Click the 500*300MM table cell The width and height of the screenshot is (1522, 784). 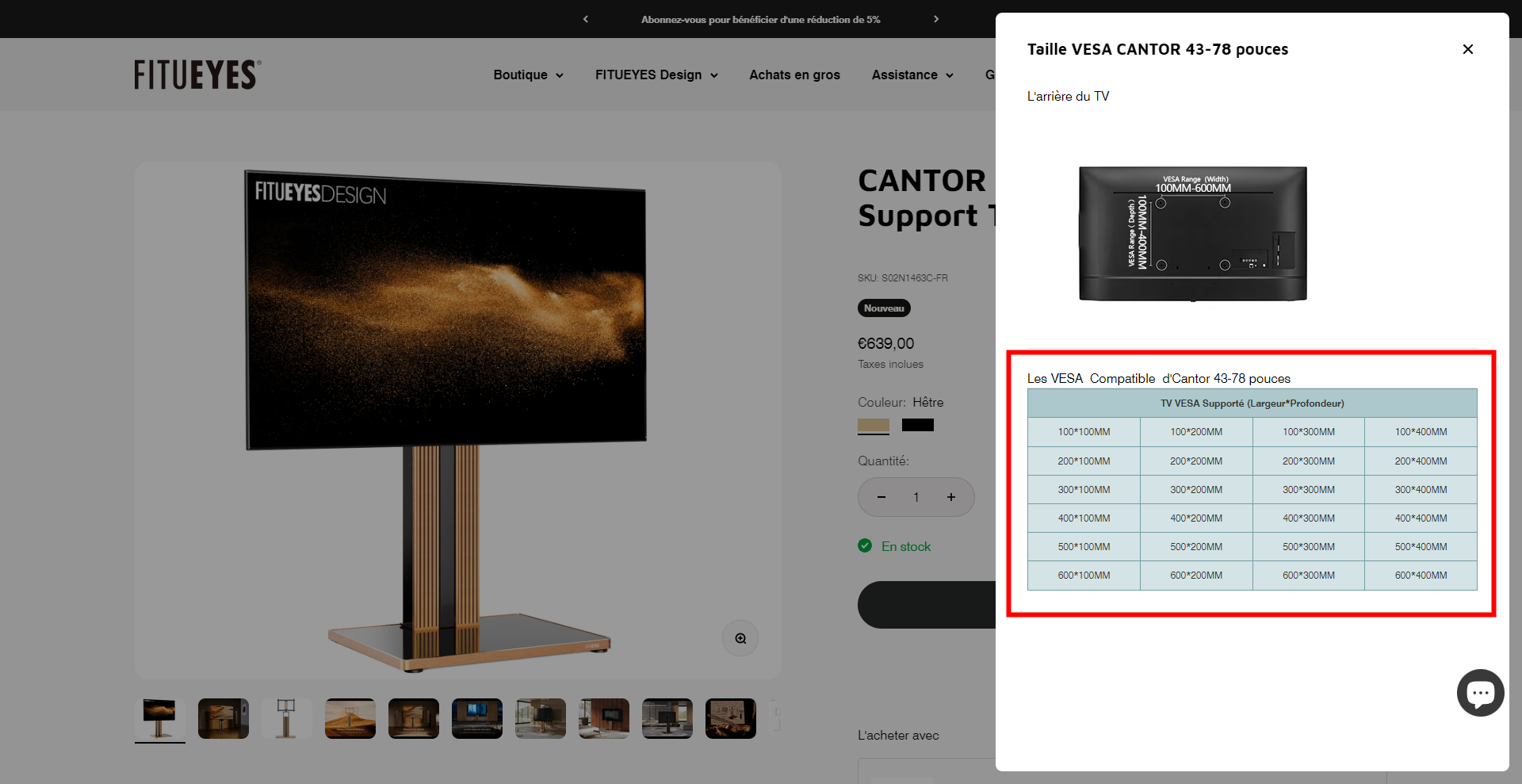(1309, 546)
